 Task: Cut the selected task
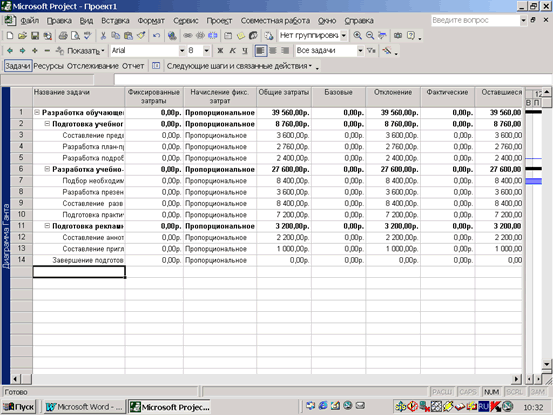pyautogui.click(x=103, y=36)
